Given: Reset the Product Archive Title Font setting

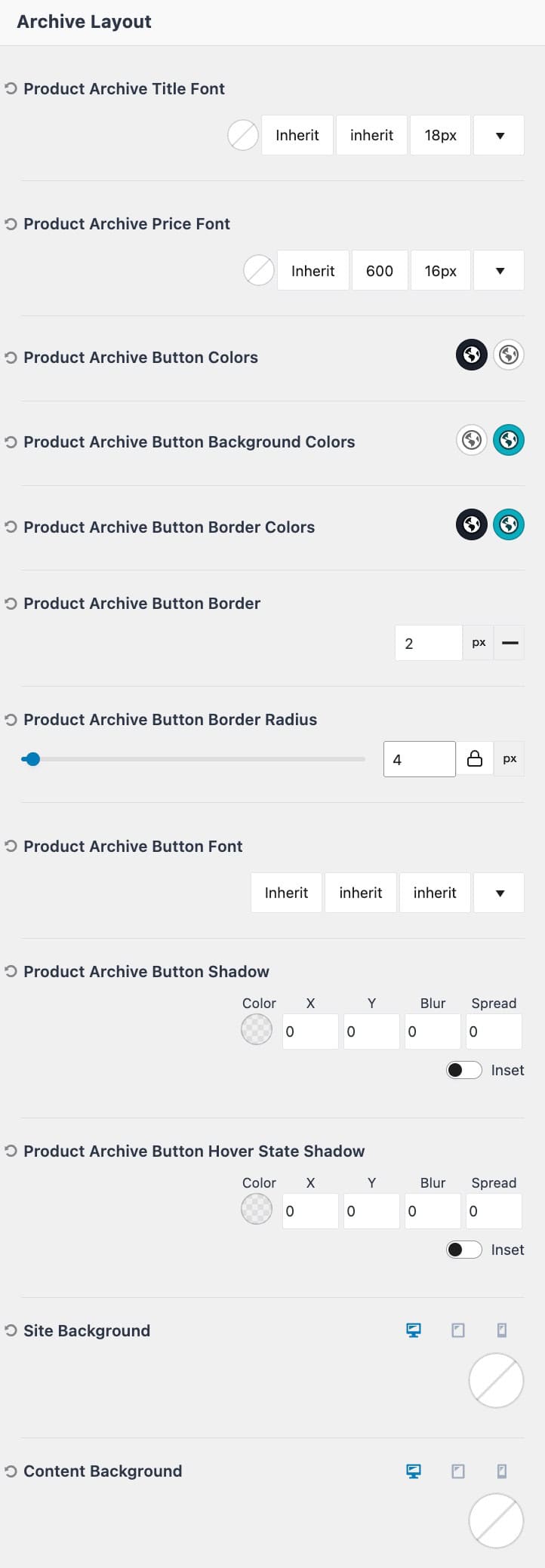Looking at the screenshot, I should (x=11, y=88).
